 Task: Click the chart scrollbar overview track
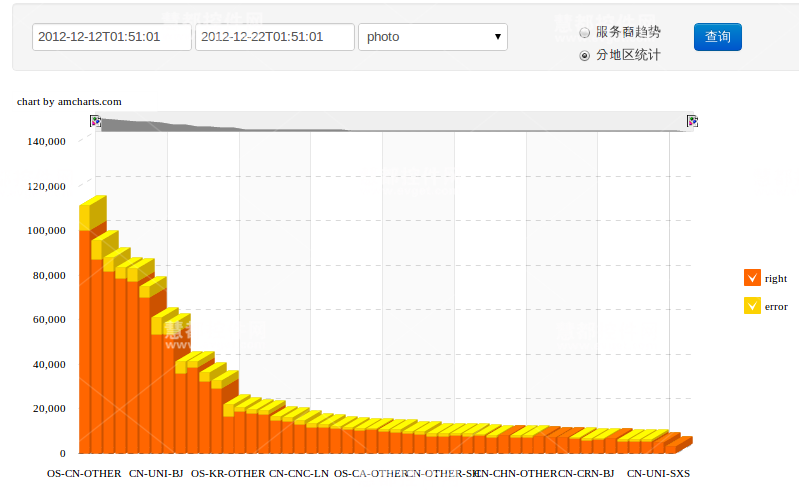point(393,122)
